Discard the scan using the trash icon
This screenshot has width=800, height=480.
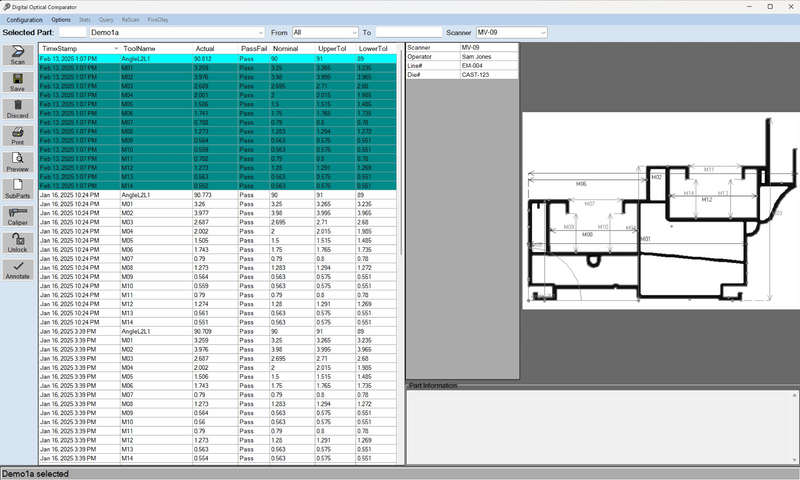click(18, 108)
